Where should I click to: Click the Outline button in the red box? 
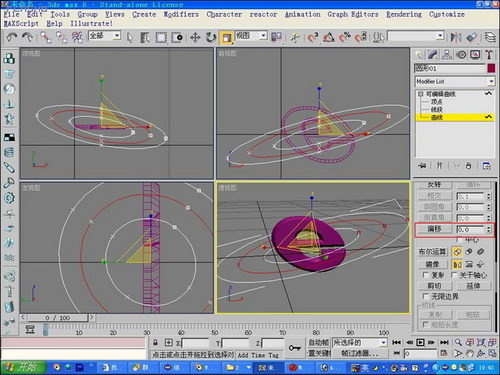(434, 229)
